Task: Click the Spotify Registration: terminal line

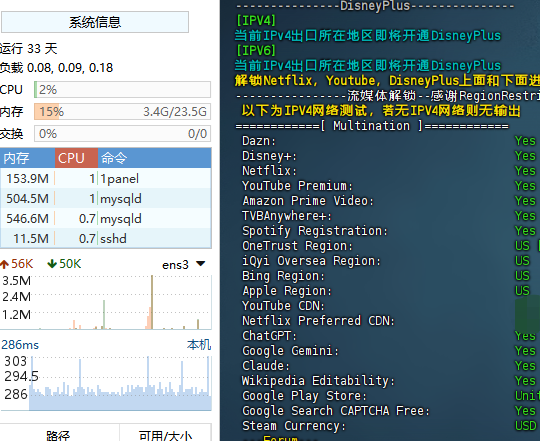Action: [x=315, y=231]
